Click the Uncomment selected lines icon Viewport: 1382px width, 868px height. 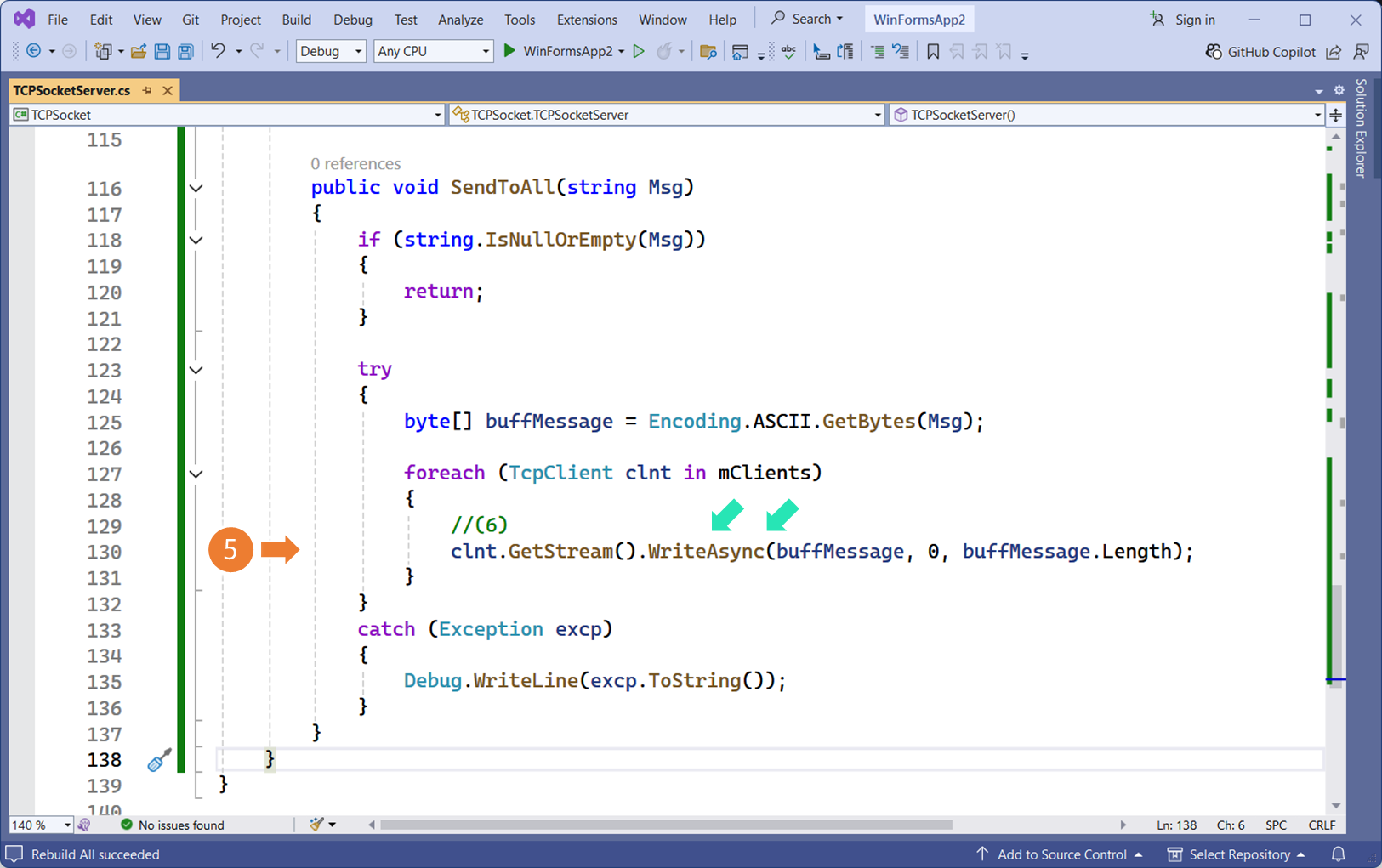point(901,51)
